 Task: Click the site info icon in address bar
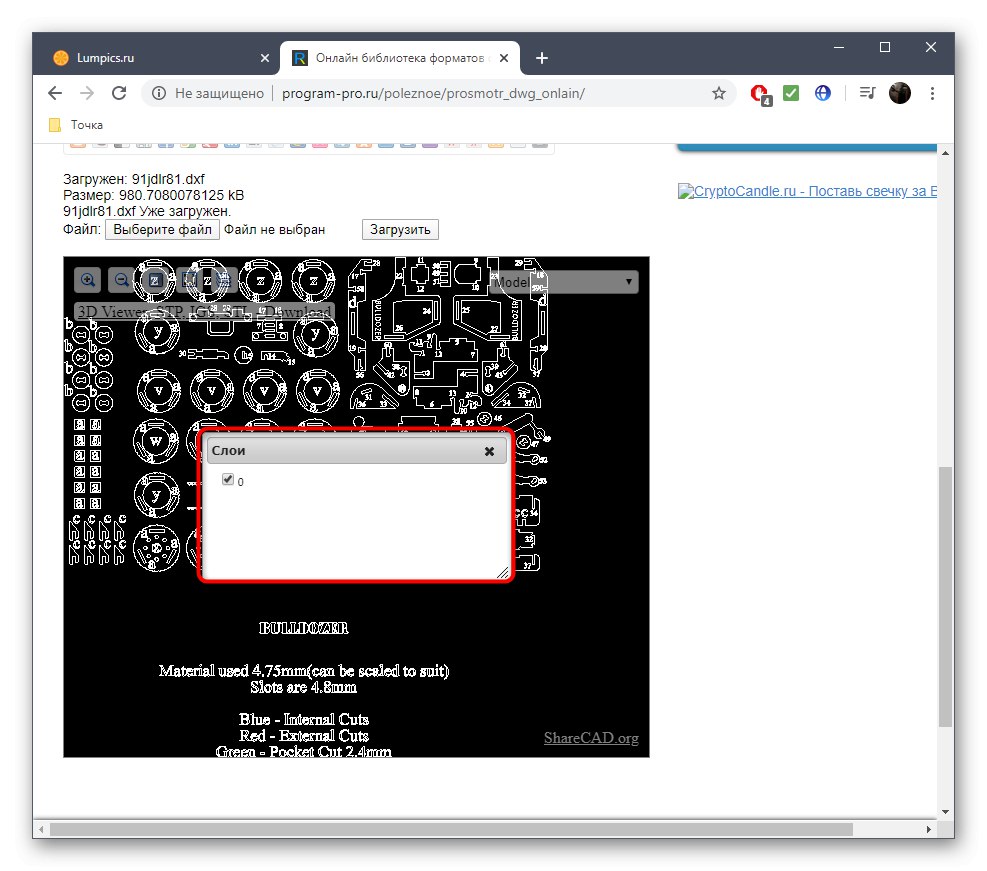159,93
